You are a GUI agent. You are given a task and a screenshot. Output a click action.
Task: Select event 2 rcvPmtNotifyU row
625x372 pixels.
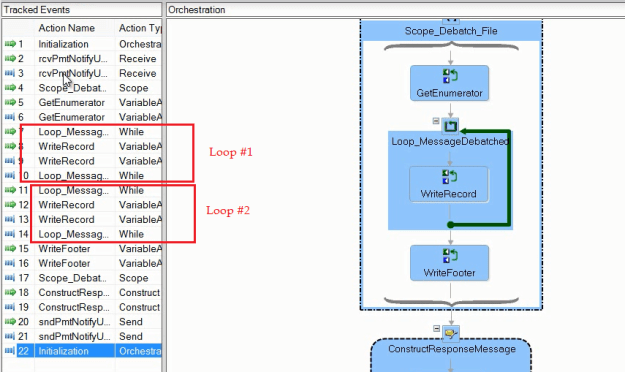point(82,59)
